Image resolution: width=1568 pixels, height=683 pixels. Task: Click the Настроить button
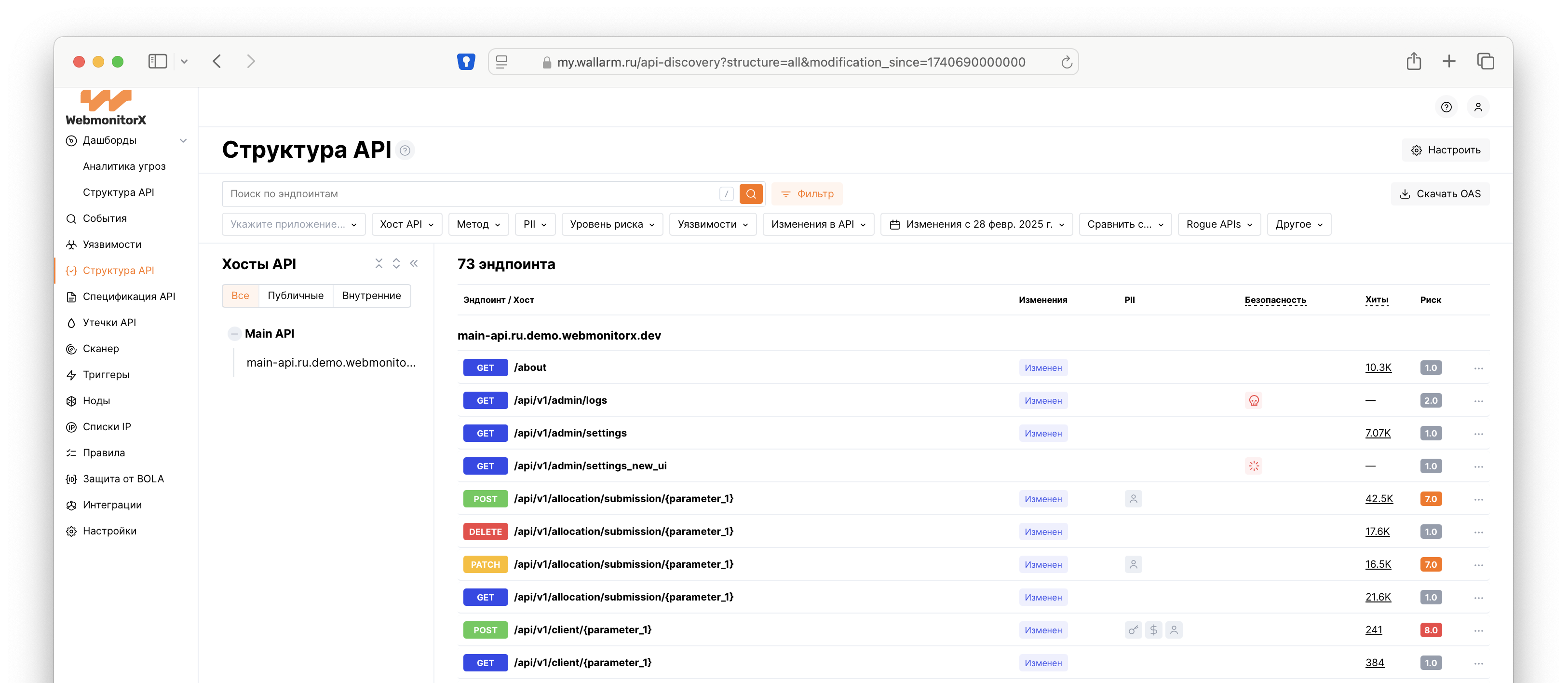(1446, 150)
